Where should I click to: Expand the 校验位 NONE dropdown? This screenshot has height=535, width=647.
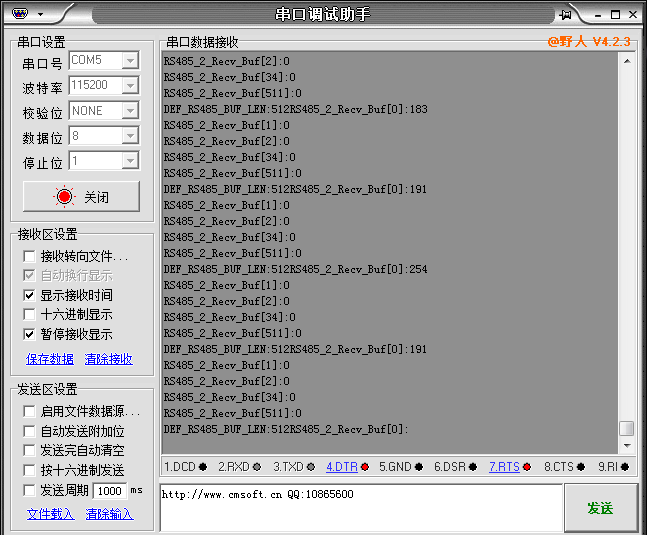pos(130,111)
